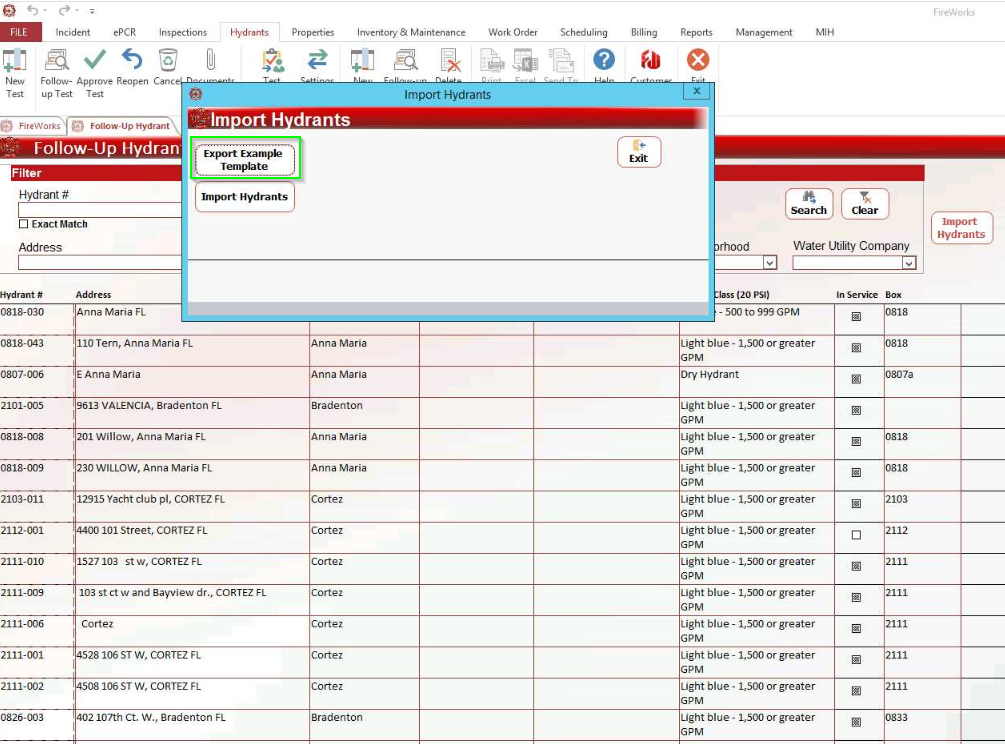Click the Cancel trash bin icon
This screenshot has width=1005, height=744.
[x=168, y=62]
